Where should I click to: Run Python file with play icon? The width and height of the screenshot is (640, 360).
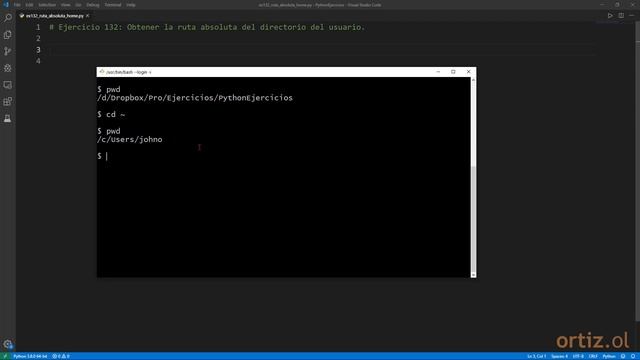click(x=610, y=16)
